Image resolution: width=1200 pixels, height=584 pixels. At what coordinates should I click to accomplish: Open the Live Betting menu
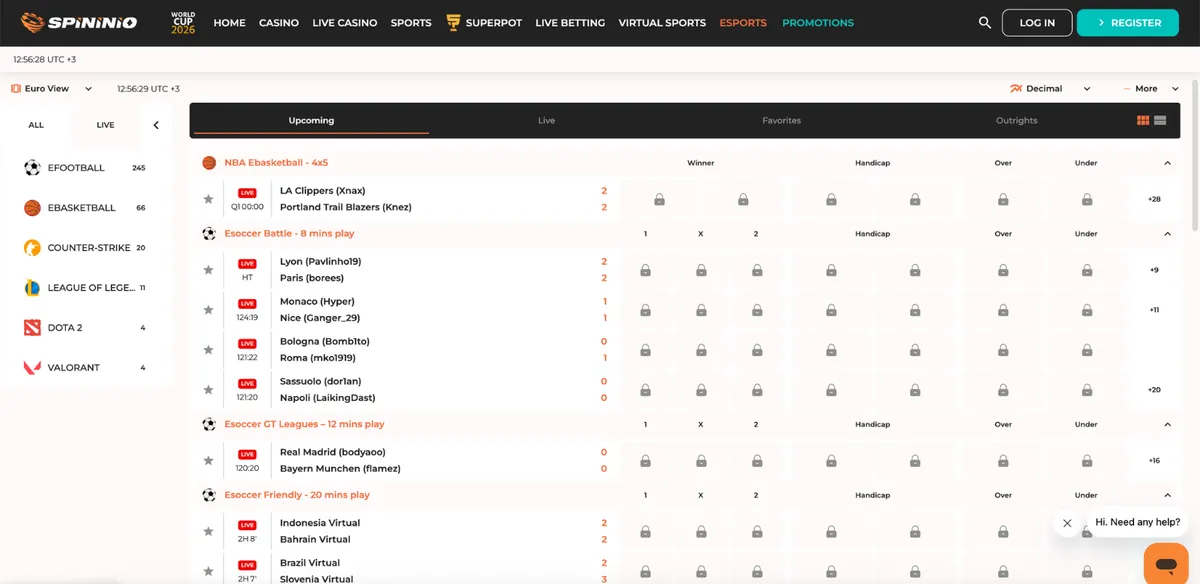pyautogui.click(x=570, y=22)
